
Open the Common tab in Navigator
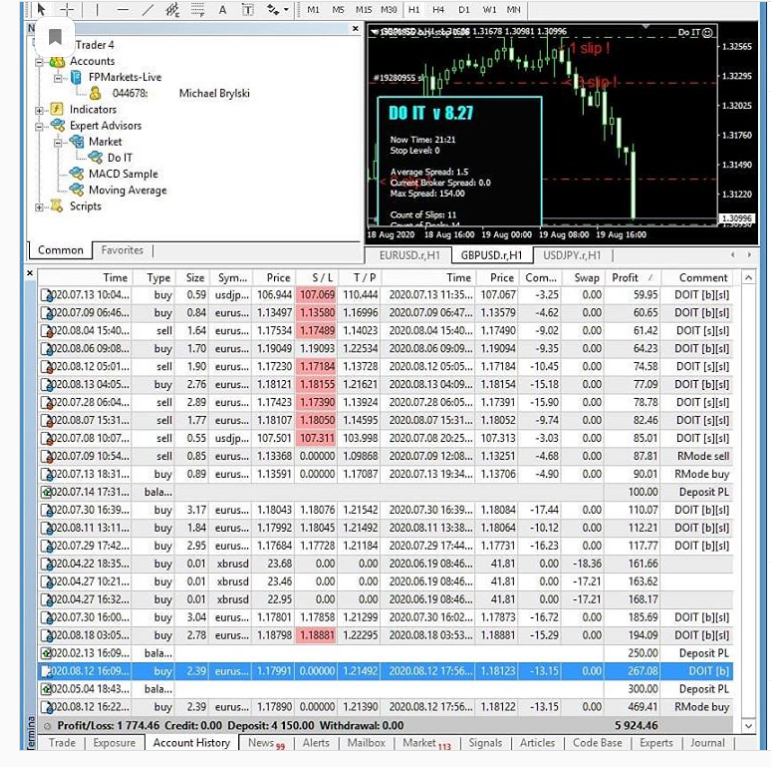coord(60,250)
